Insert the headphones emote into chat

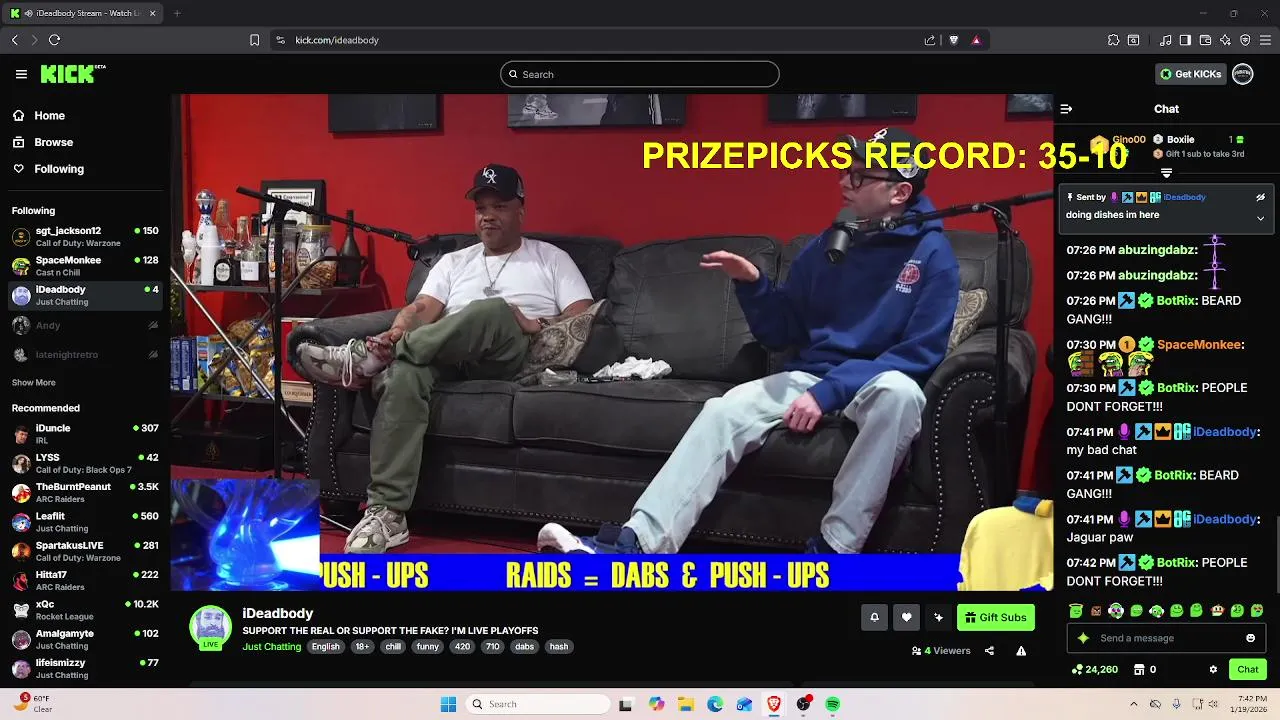pyautogui.click(x=1116, y=610)
